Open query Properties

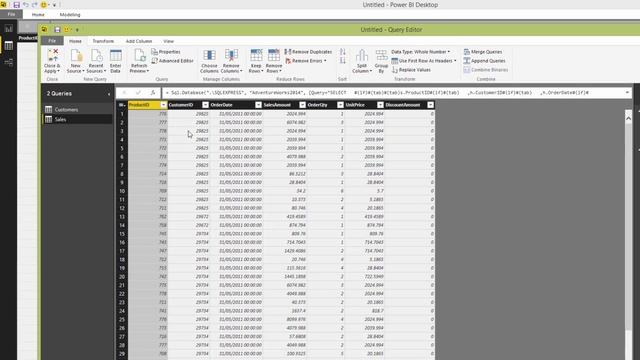[x=166, y=52]
